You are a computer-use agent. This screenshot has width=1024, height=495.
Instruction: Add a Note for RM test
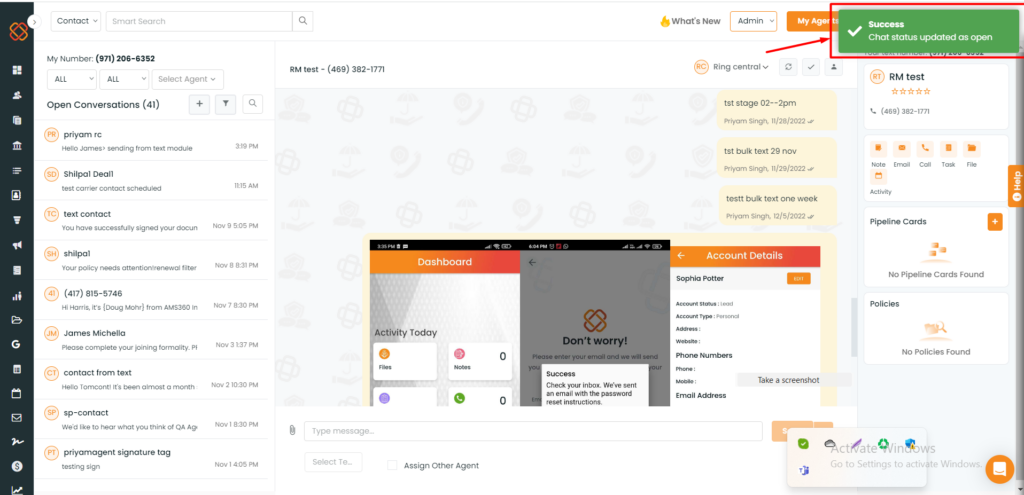878,148
